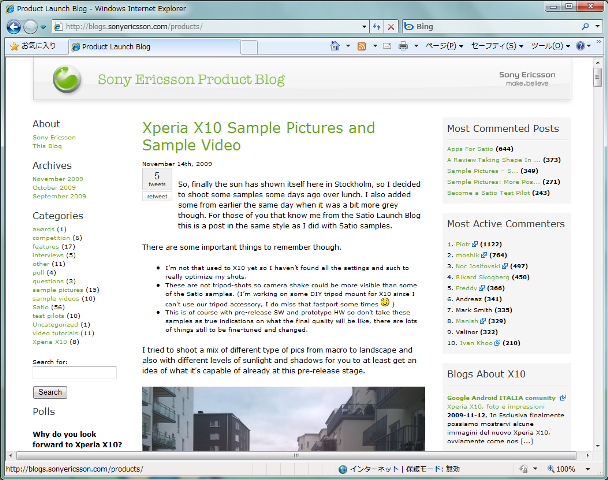The image size is (608, 480).
Task: Open the セーフティ(S) menu
Action: pos(497,46)
